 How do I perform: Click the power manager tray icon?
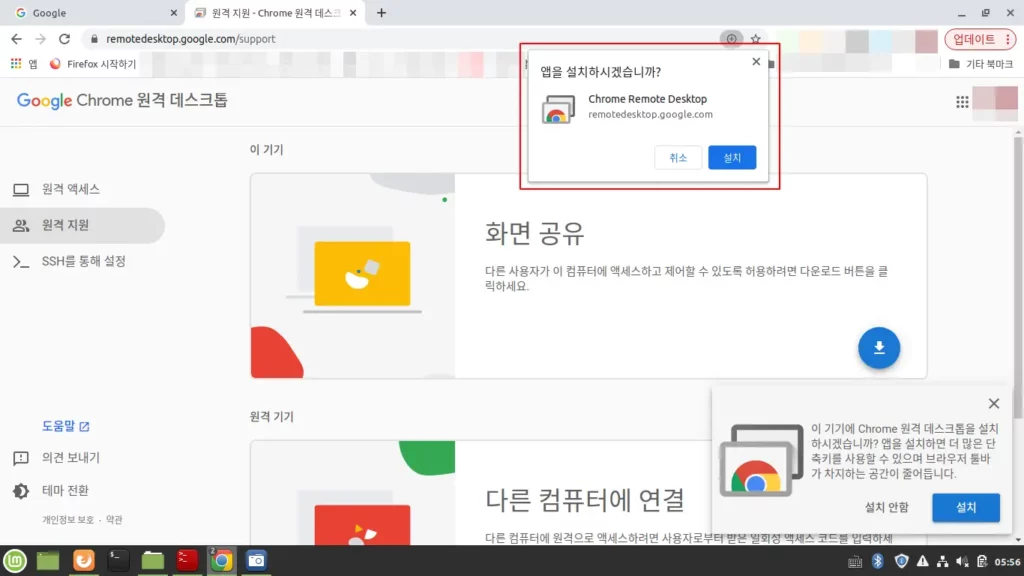tap(982, 562)
